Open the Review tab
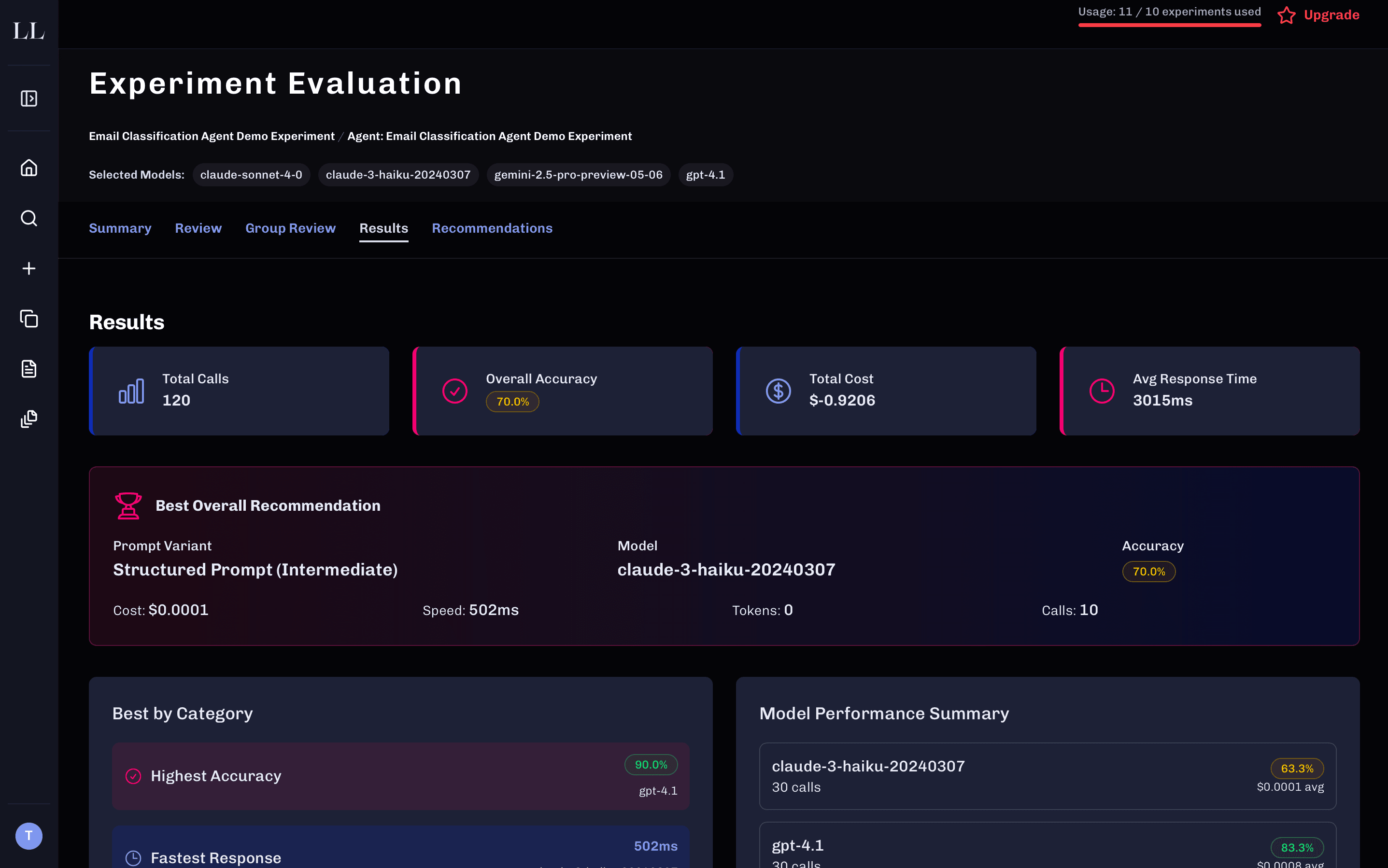The height and width of the screenshot is (868, 1388). click(198, 228)
